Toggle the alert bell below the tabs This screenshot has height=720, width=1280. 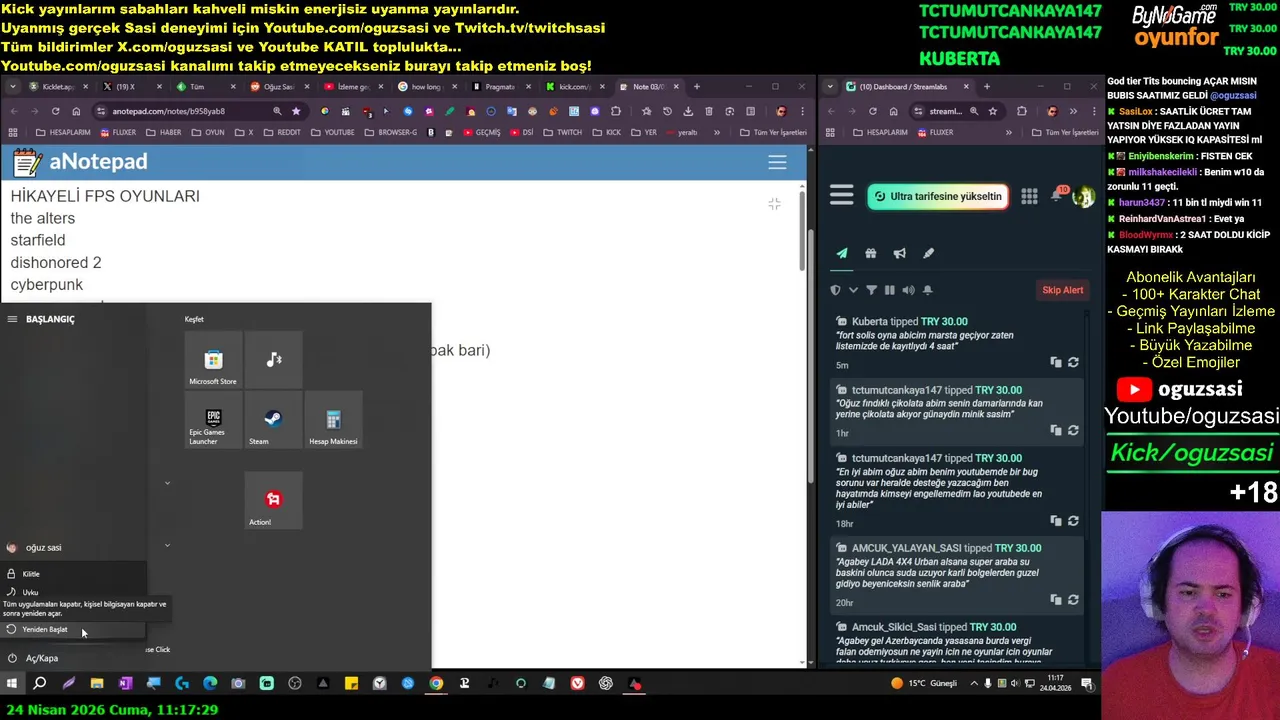(927, 290)
